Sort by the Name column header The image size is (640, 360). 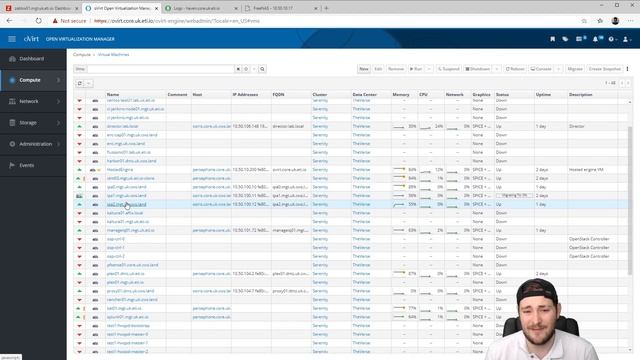(113, 94)
